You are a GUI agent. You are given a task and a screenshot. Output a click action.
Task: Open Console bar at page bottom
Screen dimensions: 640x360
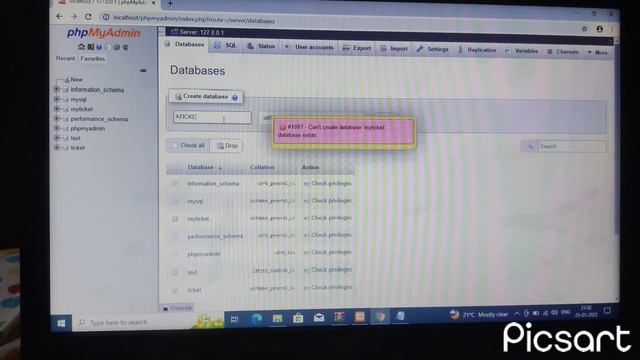pyautogui.click(x=177, y=308)
